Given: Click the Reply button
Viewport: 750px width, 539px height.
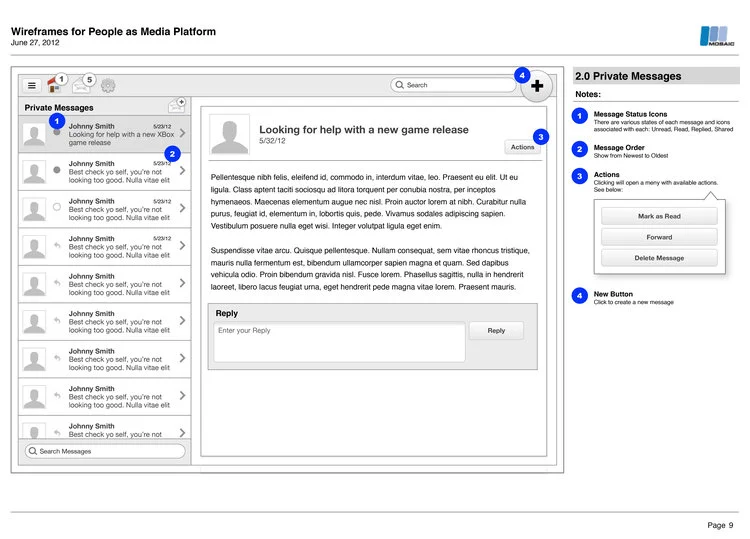Looking at the screenshot, I should click(496, 330).
